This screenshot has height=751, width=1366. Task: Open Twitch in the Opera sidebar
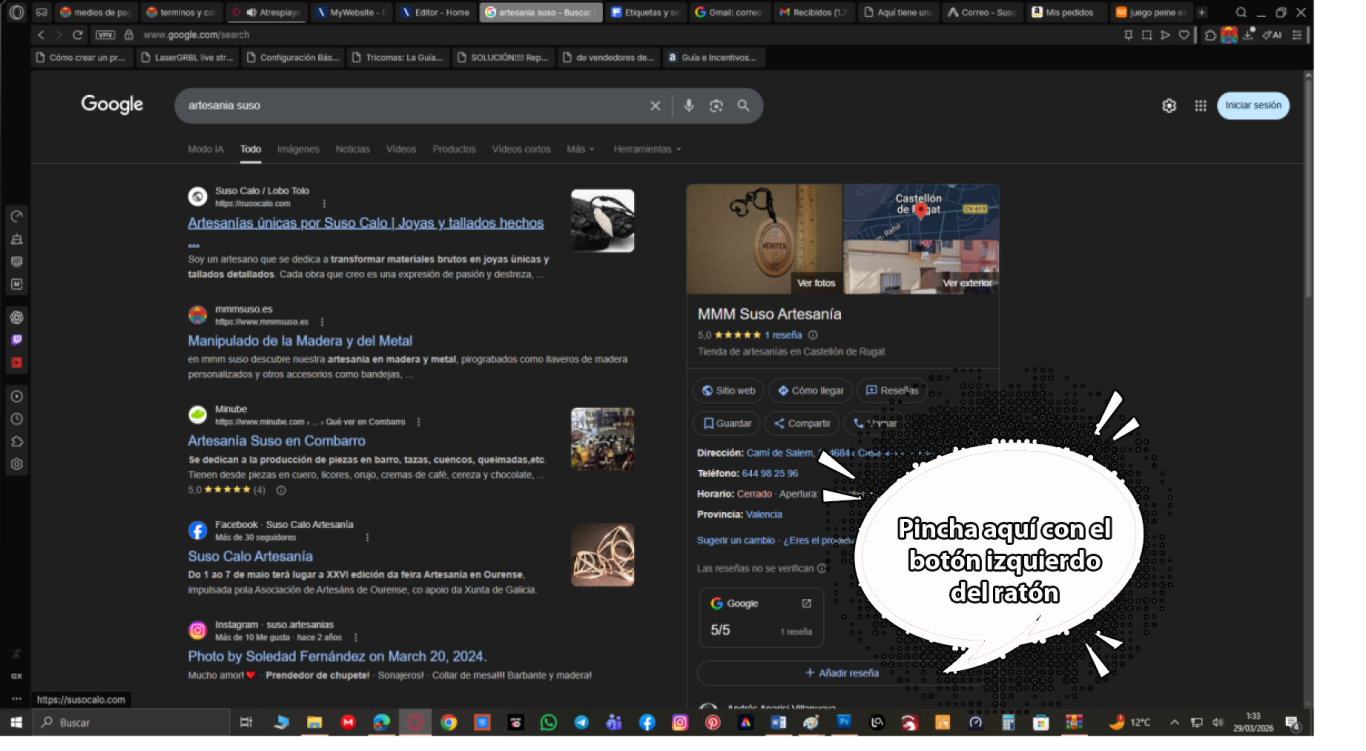pos(17,340)
